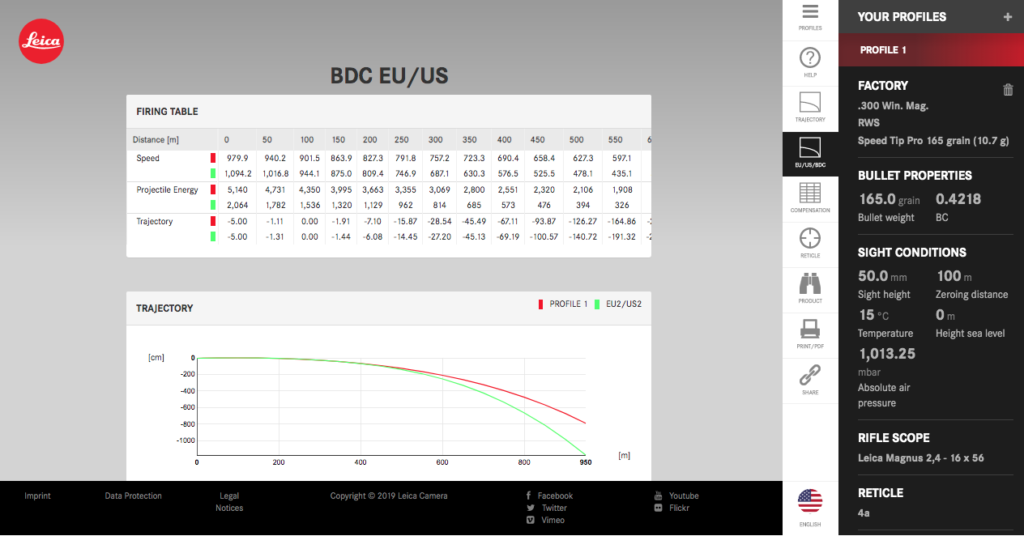The height and width of the screenshot is (536, 1024).
Task: Open the Facebook link text
Action: pos(555,496)
